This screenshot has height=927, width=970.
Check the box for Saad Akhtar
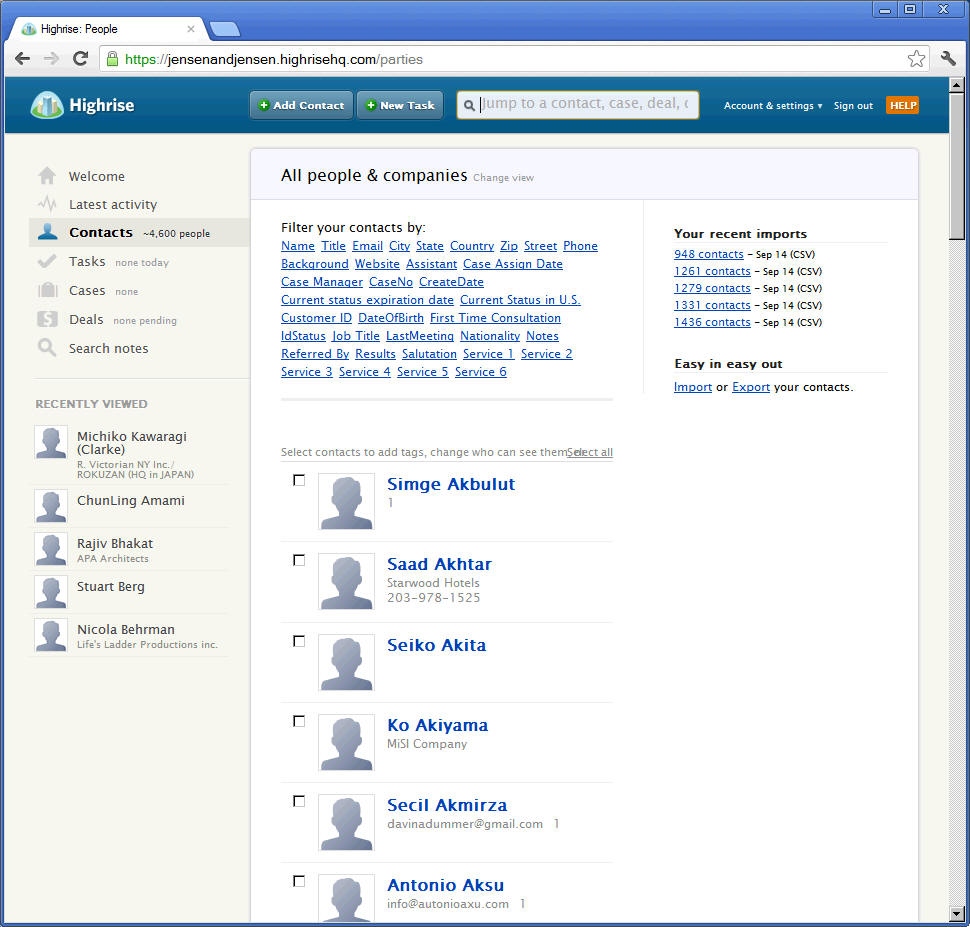pyautogui.click(x=299, y=560)
